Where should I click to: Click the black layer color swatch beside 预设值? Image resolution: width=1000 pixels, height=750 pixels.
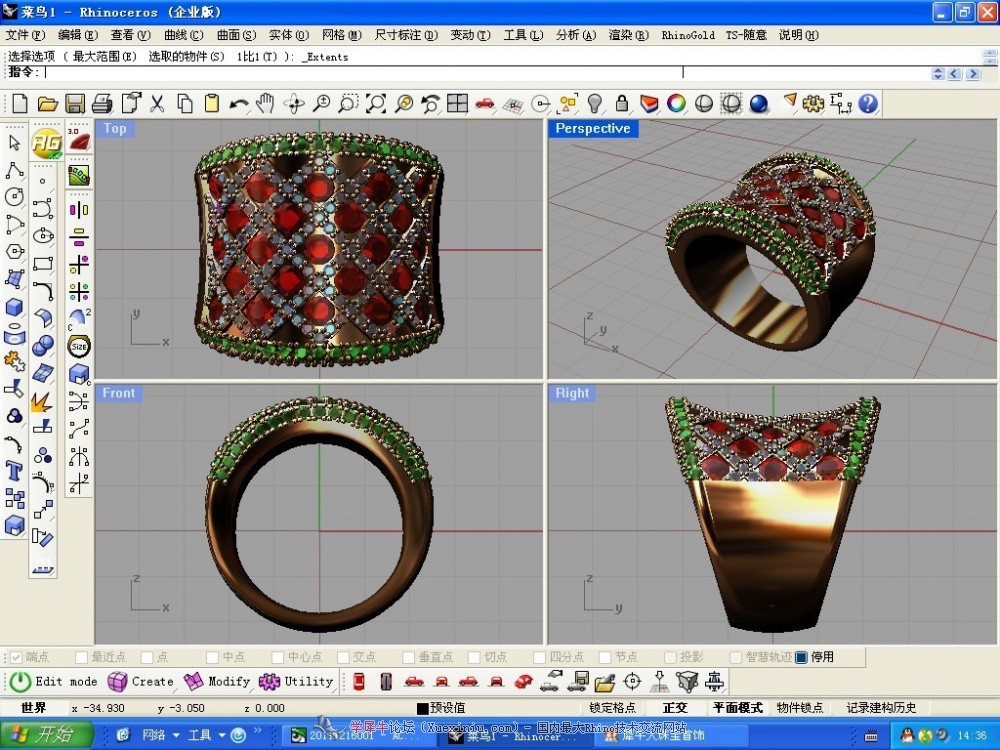[x=422, y=709]
